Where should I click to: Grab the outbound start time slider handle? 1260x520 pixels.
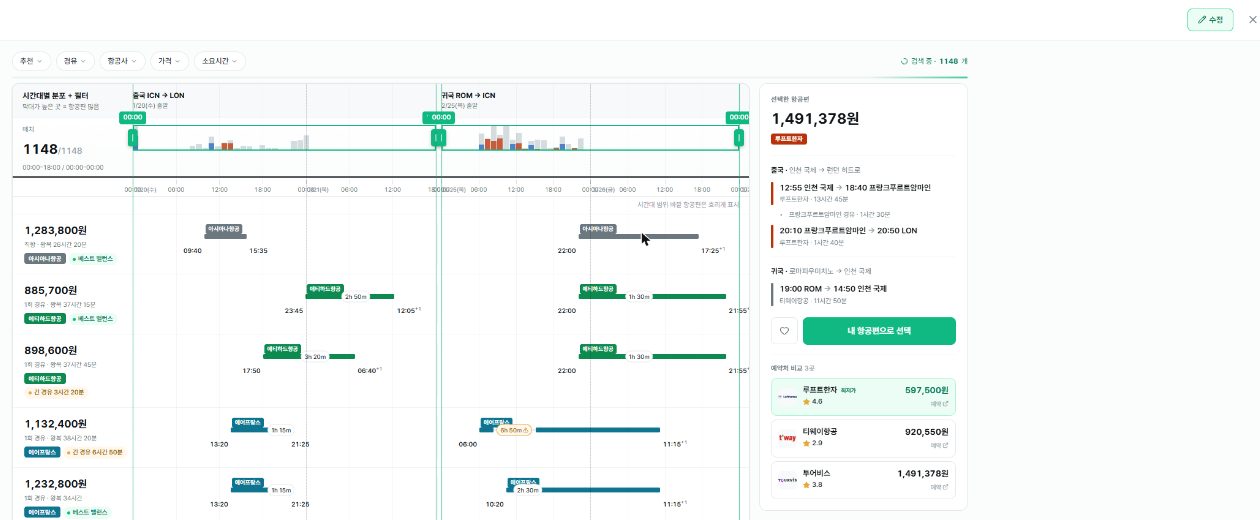133,138
